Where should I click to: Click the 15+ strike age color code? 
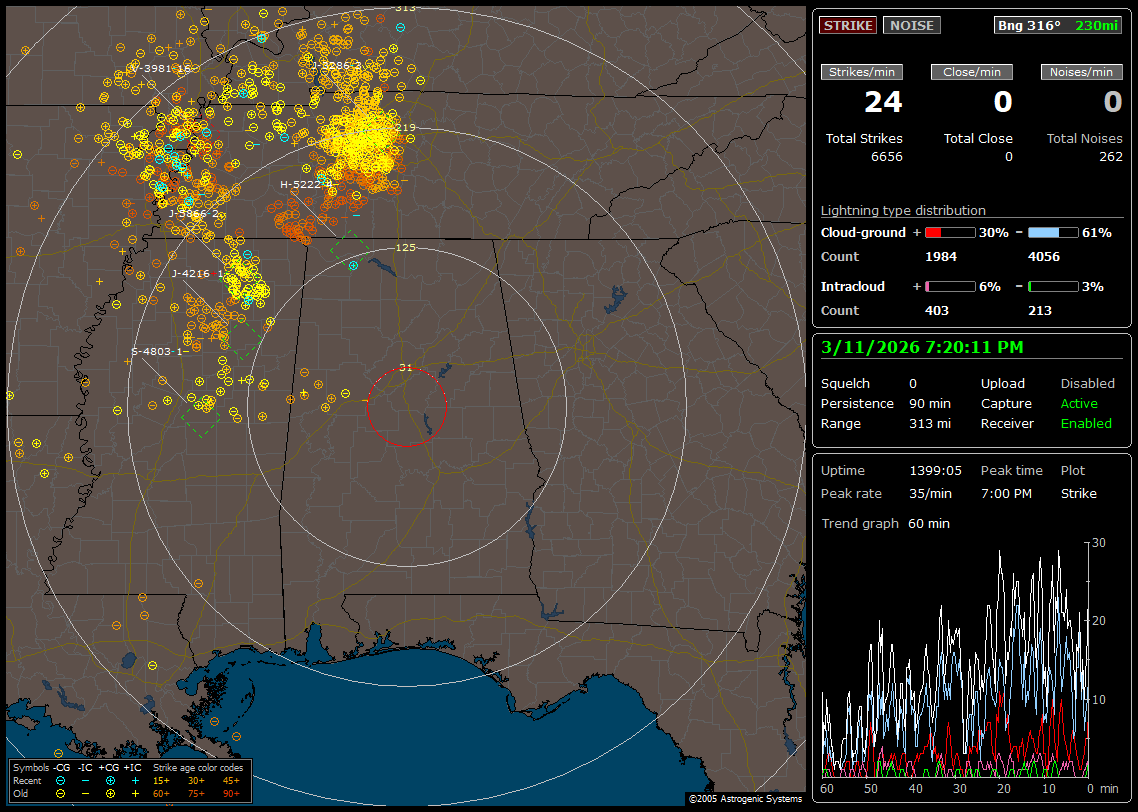(161, 780)
